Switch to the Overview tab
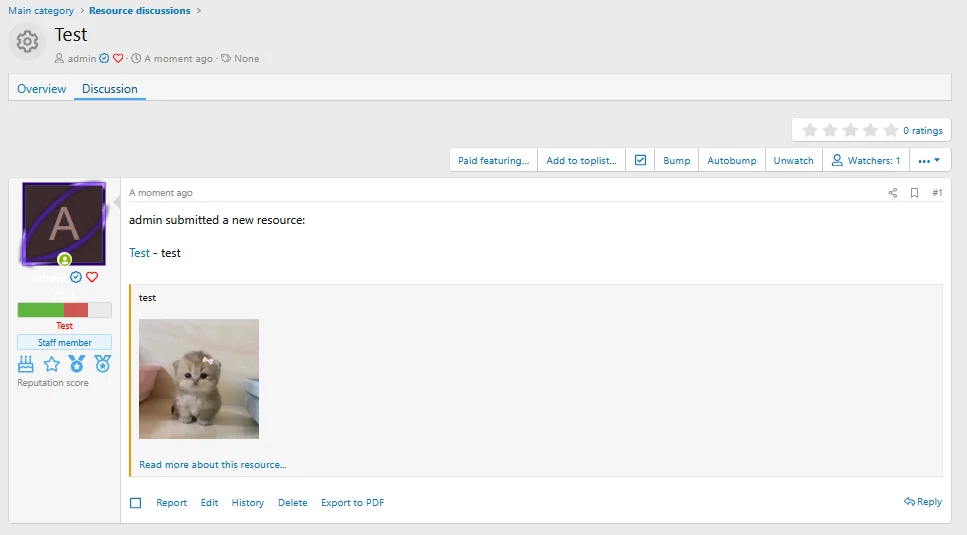Image resolution: width=967 pixels, height=535 pixels. 42,89
